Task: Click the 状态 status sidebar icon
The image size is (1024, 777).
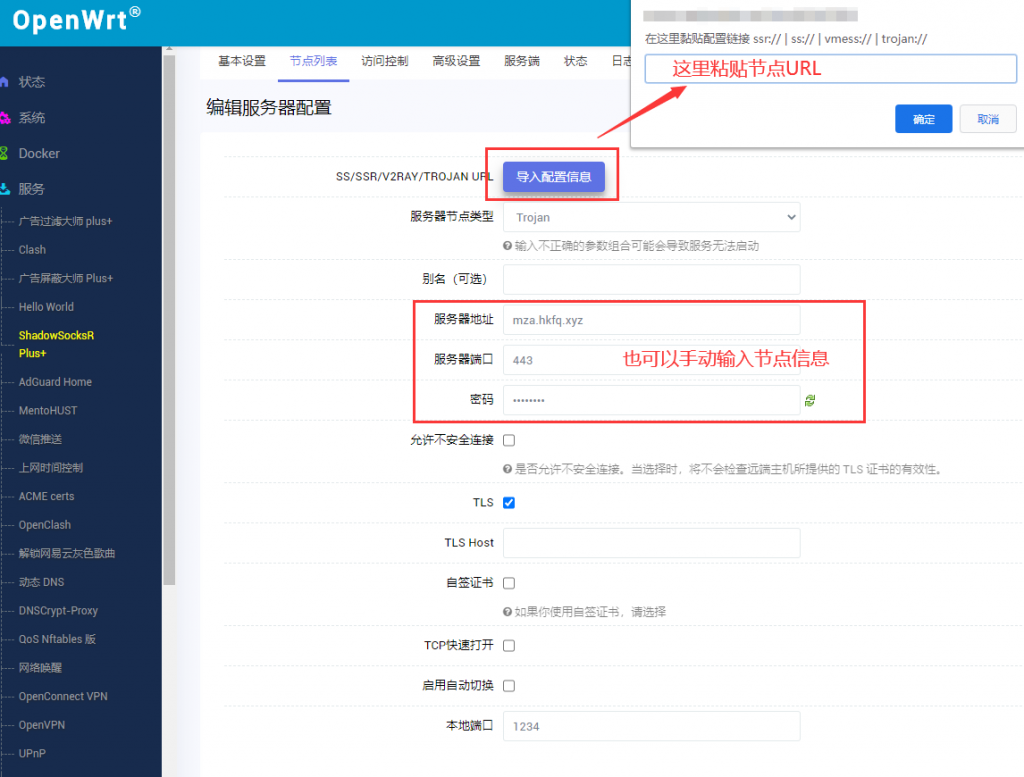Action: coord(5,82)
